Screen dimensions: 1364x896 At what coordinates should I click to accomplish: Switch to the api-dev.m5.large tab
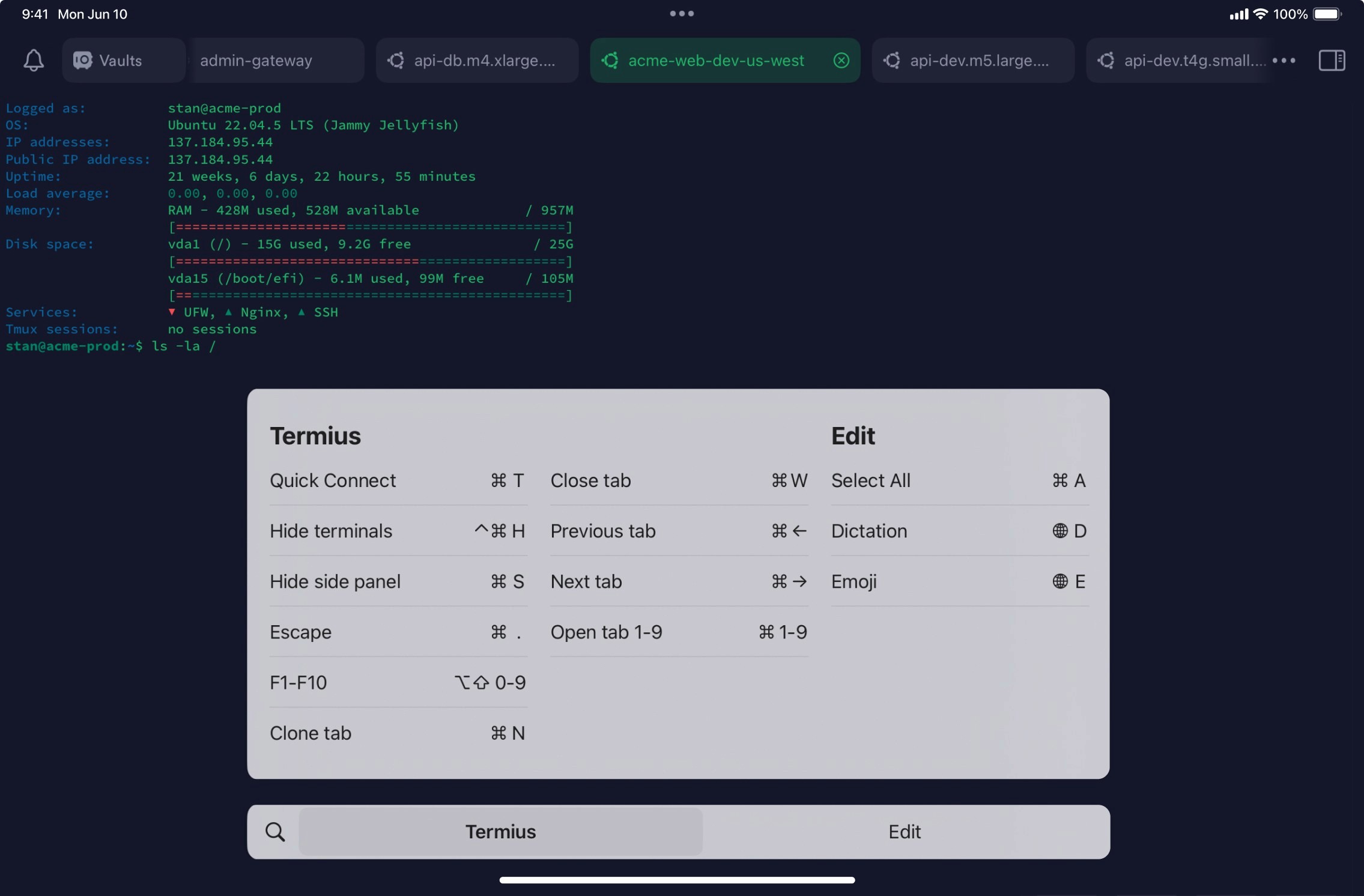[x=973, y=60]
